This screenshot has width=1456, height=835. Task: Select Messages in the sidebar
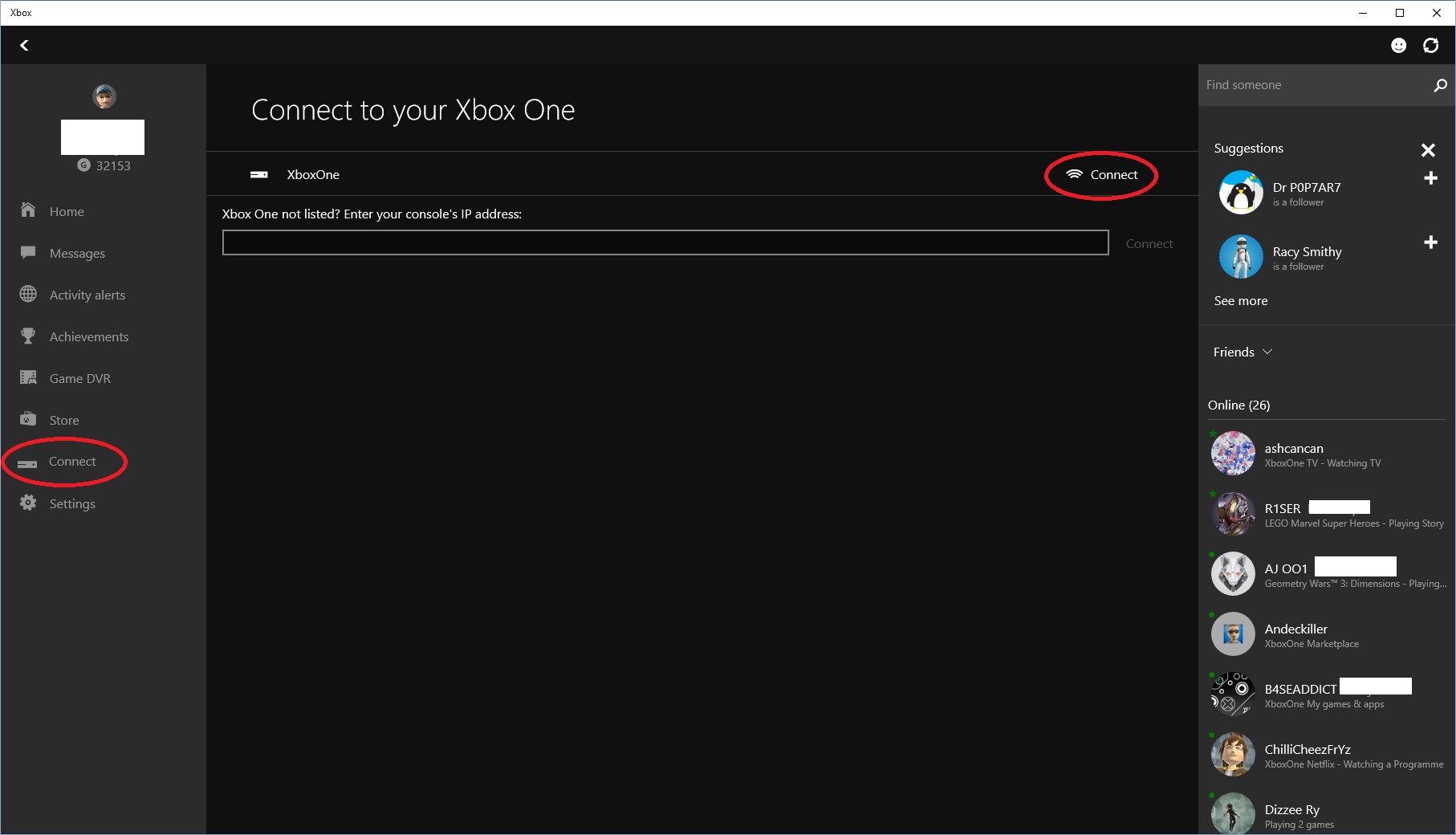click(77, 253)
